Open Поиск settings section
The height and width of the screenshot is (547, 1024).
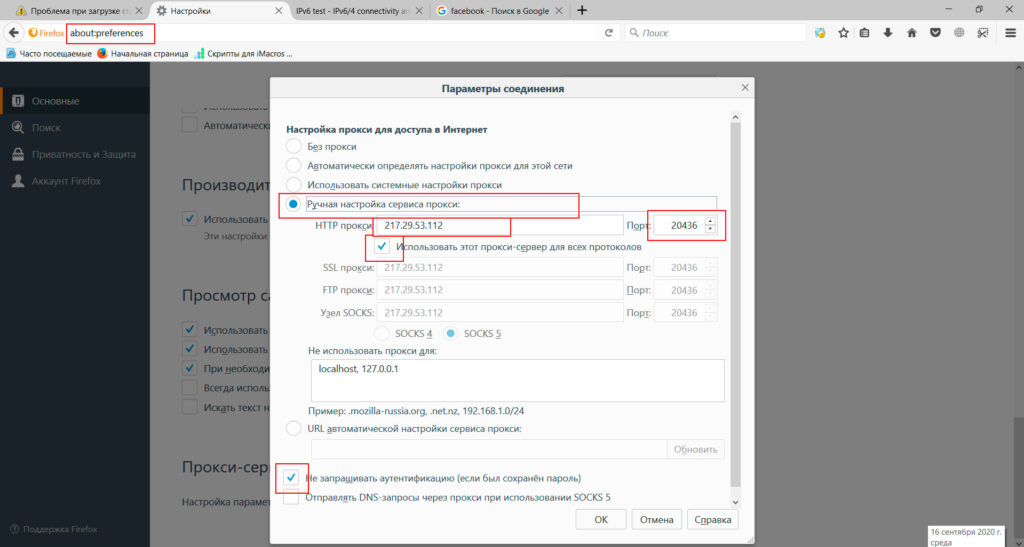[x=75, y=128]
